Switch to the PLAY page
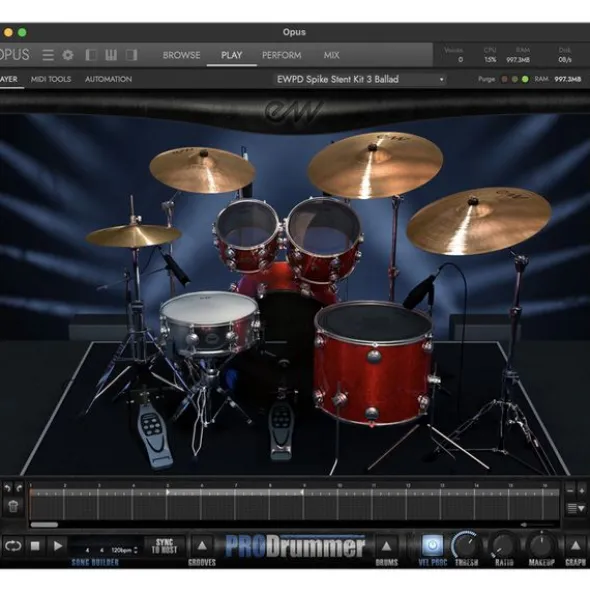The width and height of the screenshot is (590, 591). pos(231,55)
